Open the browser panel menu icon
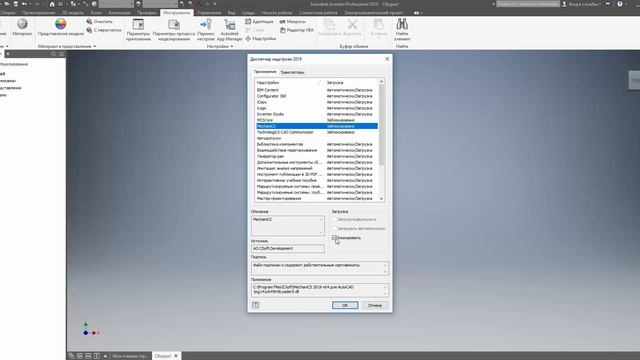 [62, 54]
